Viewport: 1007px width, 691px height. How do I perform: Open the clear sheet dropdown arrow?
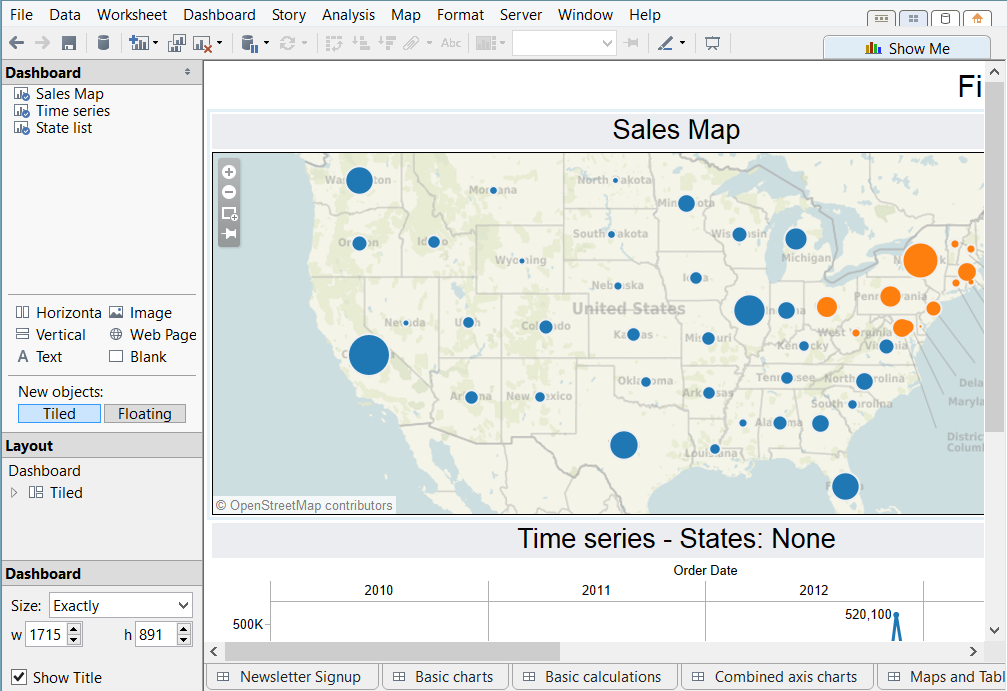pyautogui.click(x=219, y=43)
